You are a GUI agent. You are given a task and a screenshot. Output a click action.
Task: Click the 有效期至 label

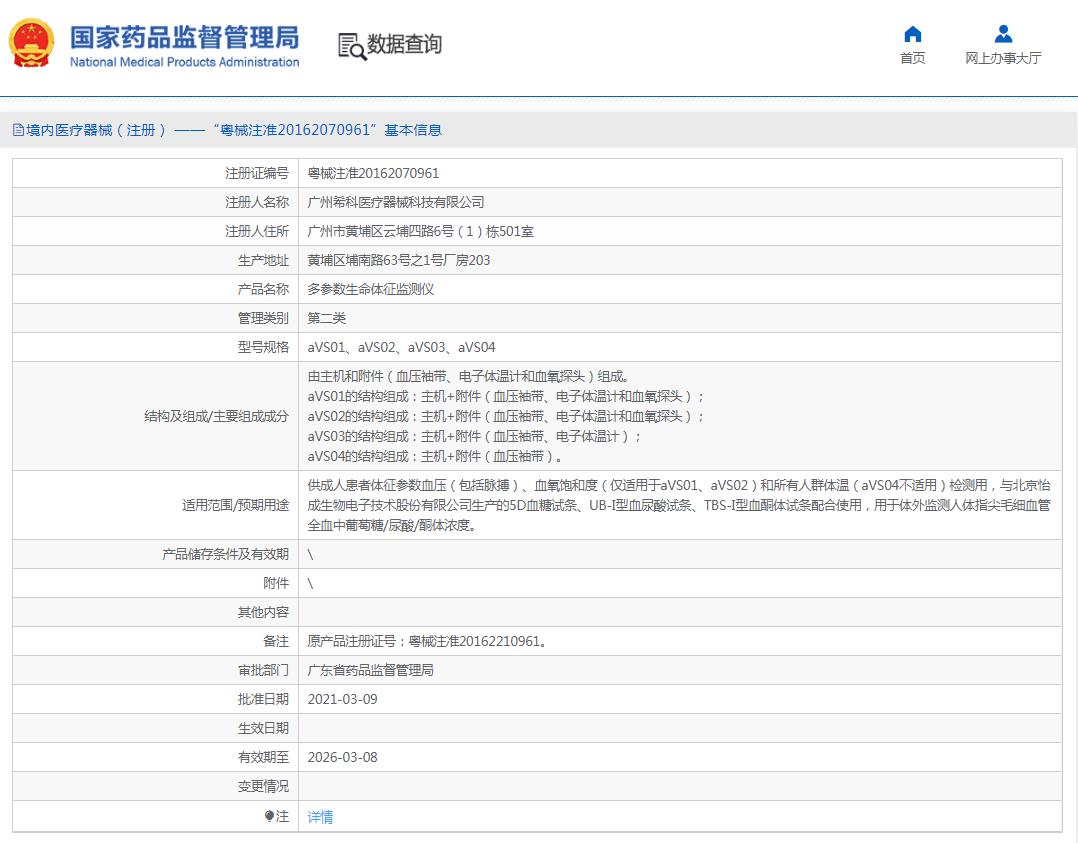(263, 757)
